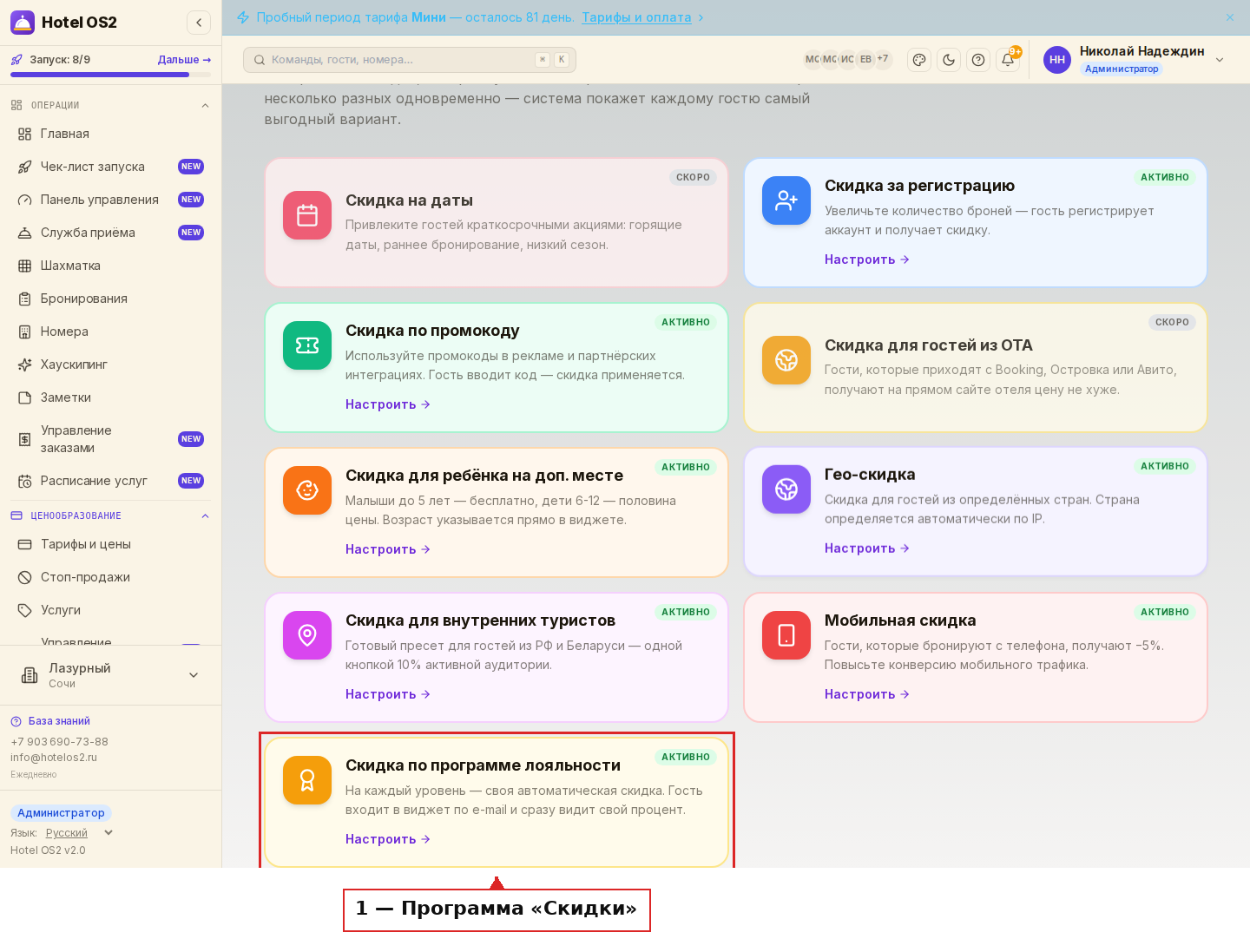1250x952 pixels.
Task: Click the calendar icon of Скидка на даты
Action: tap(307, 215)
